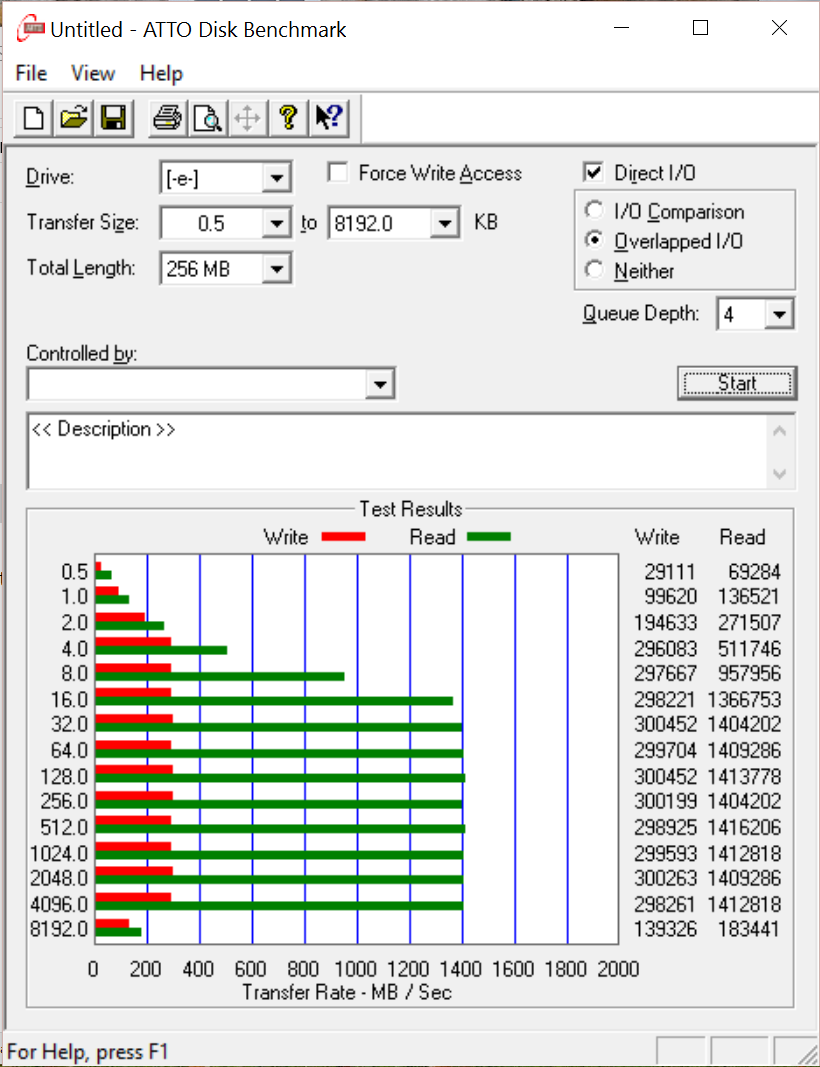Enable the Force Write Access checkbox
820x1067 pixels.
click(339, 173)
